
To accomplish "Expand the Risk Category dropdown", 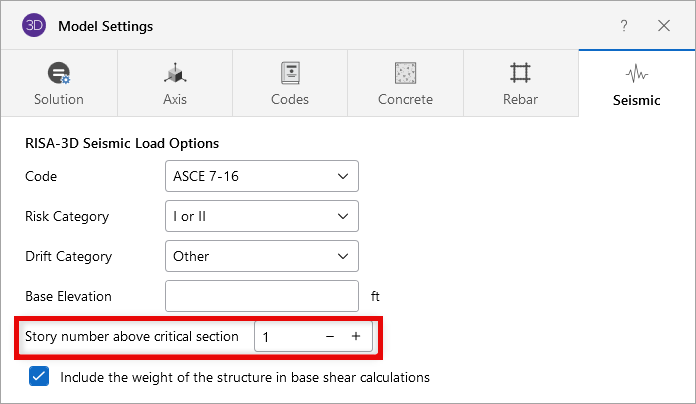I will point(261,216).
